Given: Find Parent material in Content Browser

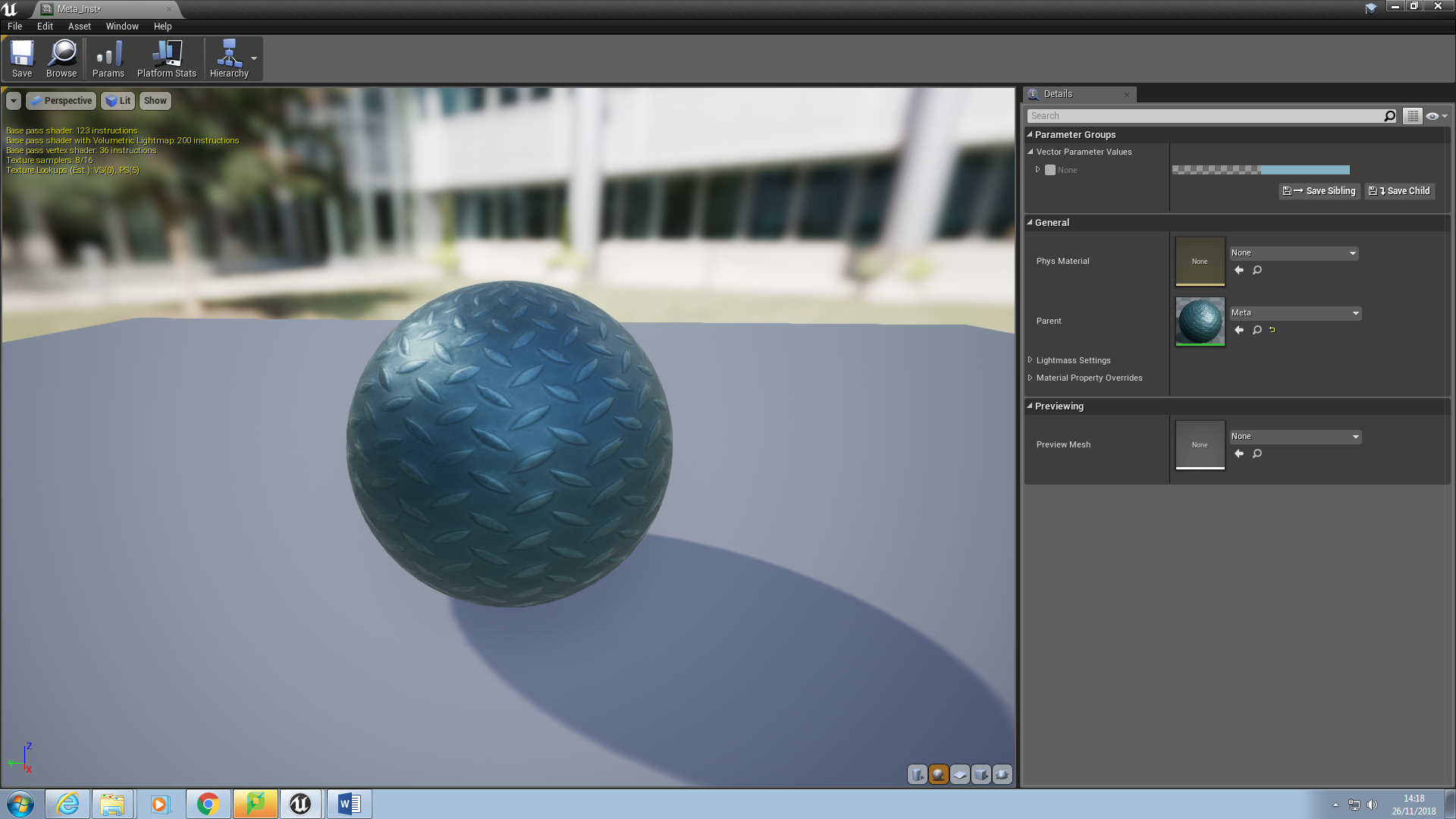Looking at the screenshot, I should coord(1257,330).
